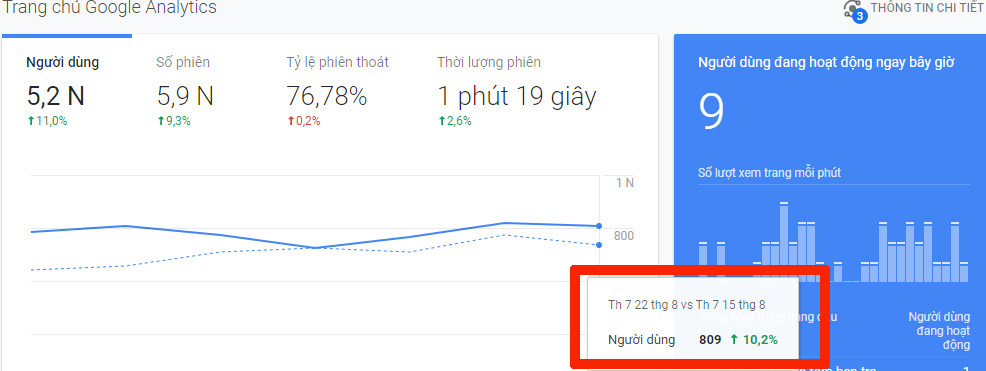The height and width of the screenshot is (371, 986).
Task: Click the 5,2 N users value
Action: click(55, 96)
